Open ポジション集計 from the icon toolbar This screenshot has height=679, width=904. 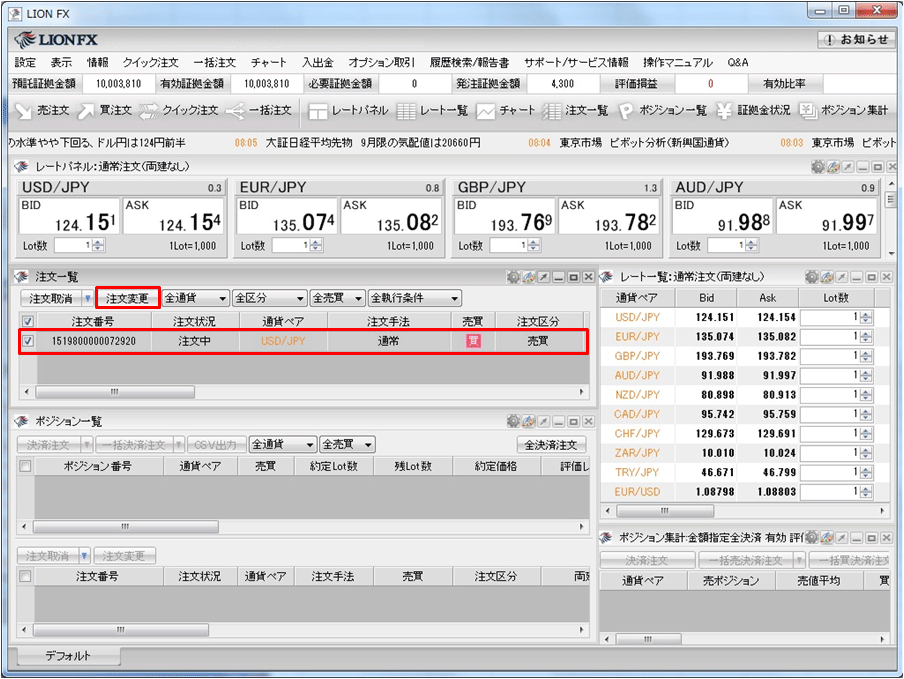tap(843, 110)
